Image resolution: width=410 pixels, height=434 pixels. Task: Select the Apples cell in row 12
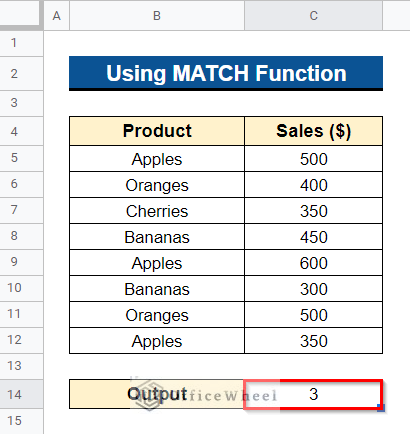(157, 341)
